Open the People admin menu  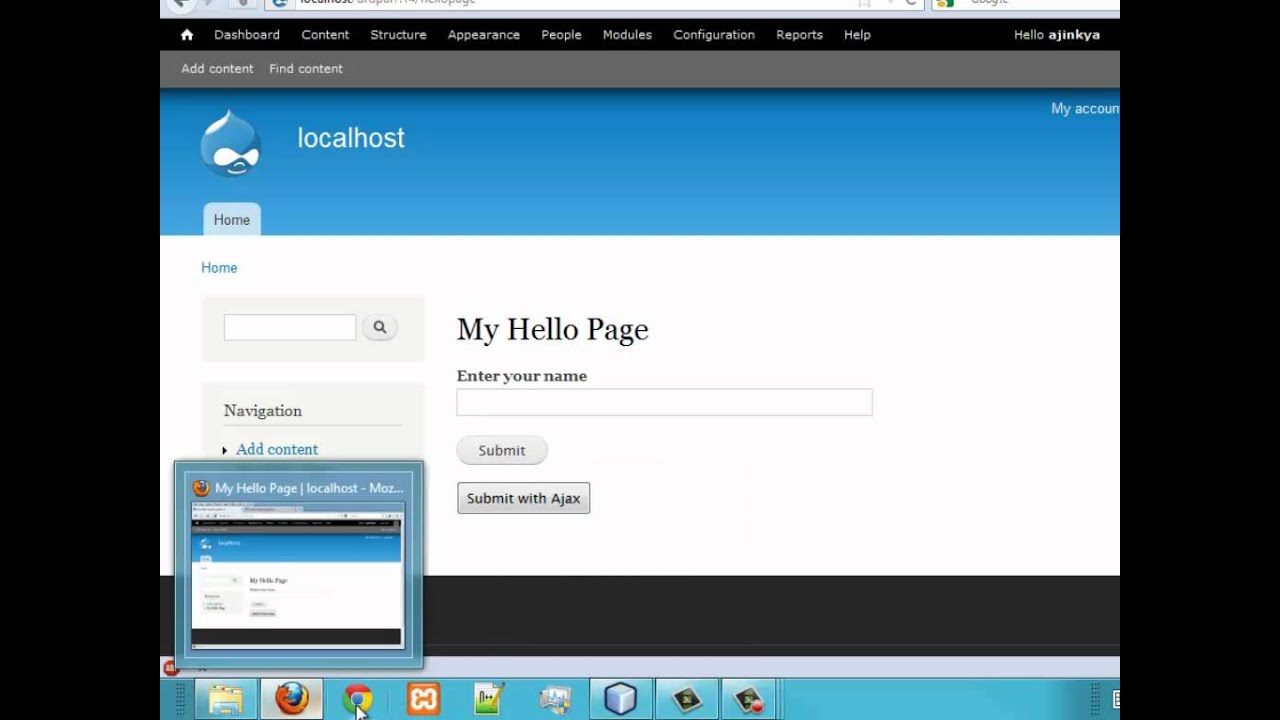561,35
